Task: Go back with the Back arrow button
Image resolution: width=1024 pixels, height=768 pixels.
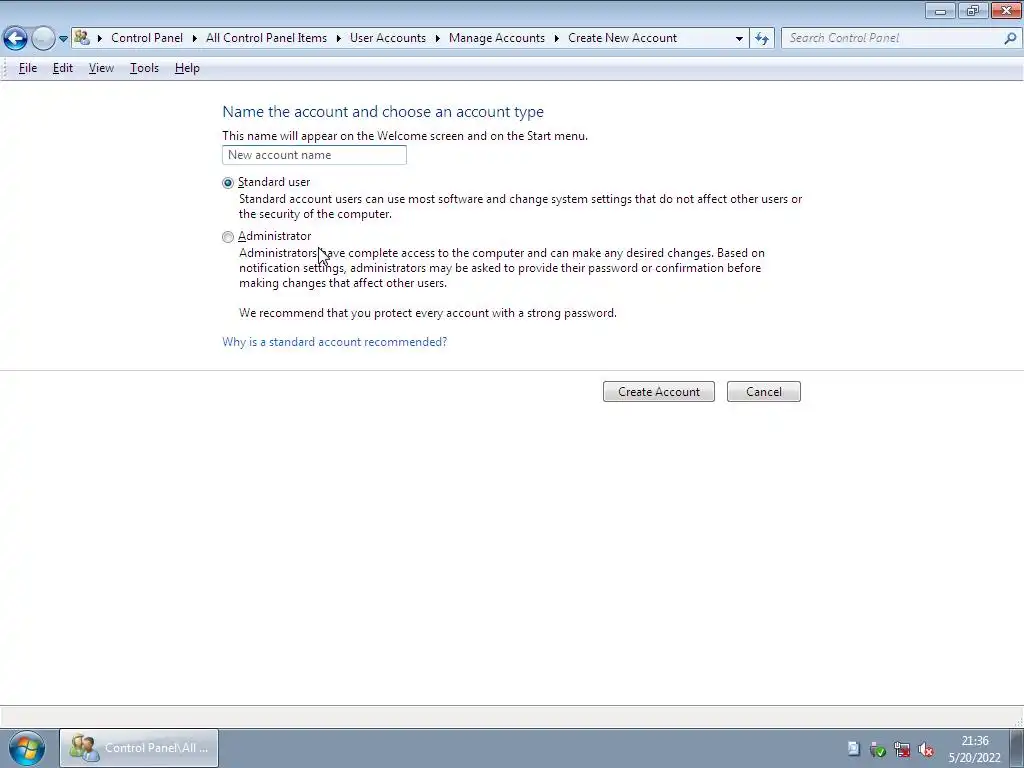Action: click(15, 39)
